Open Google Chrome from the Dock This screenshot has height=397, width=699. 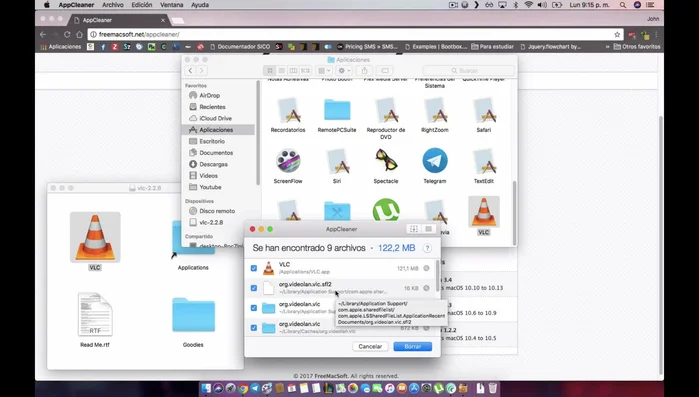coord(243,388)
